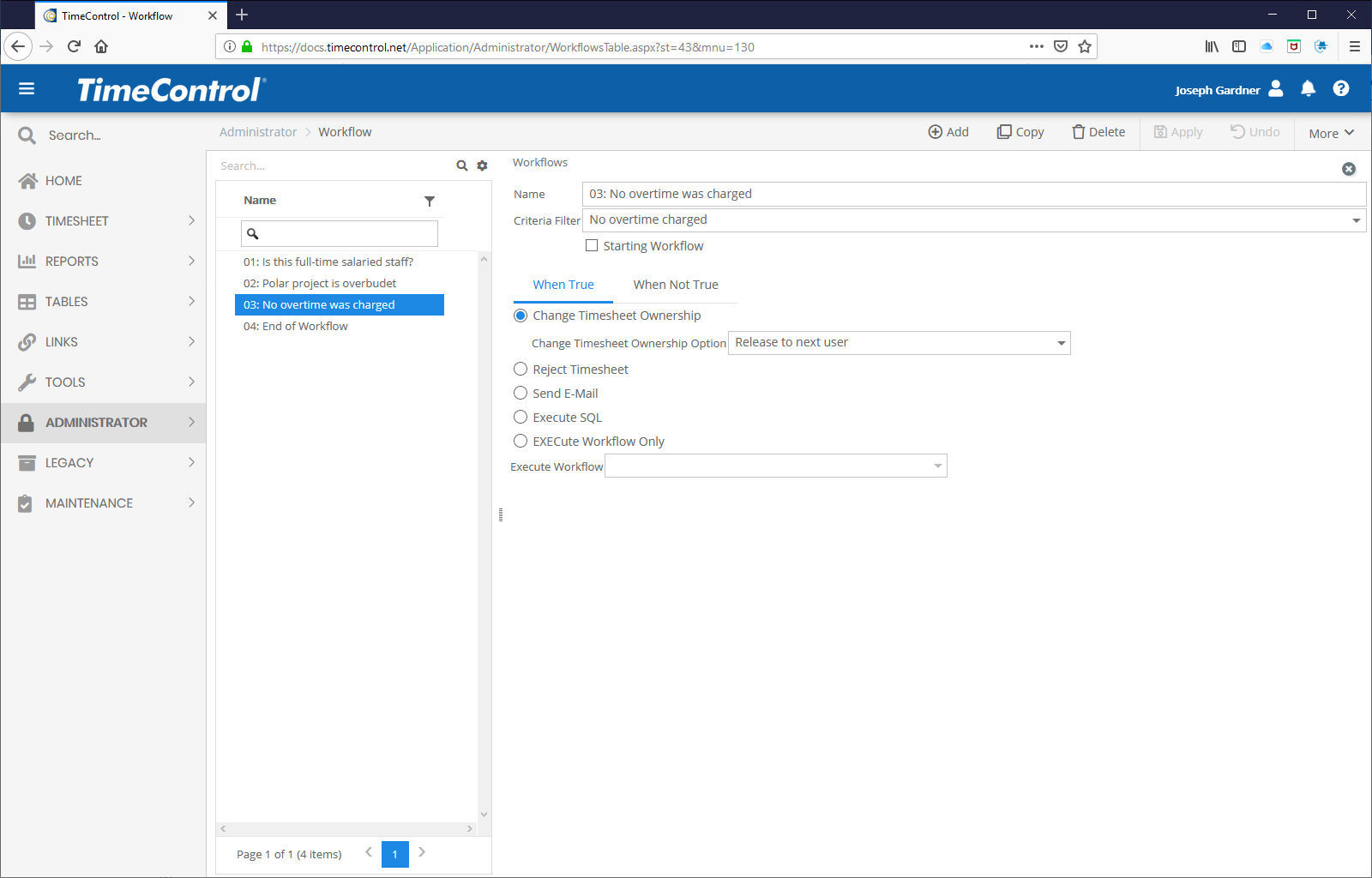
Task: Copy the selected workflow
Action: [x=1020, y=132]
